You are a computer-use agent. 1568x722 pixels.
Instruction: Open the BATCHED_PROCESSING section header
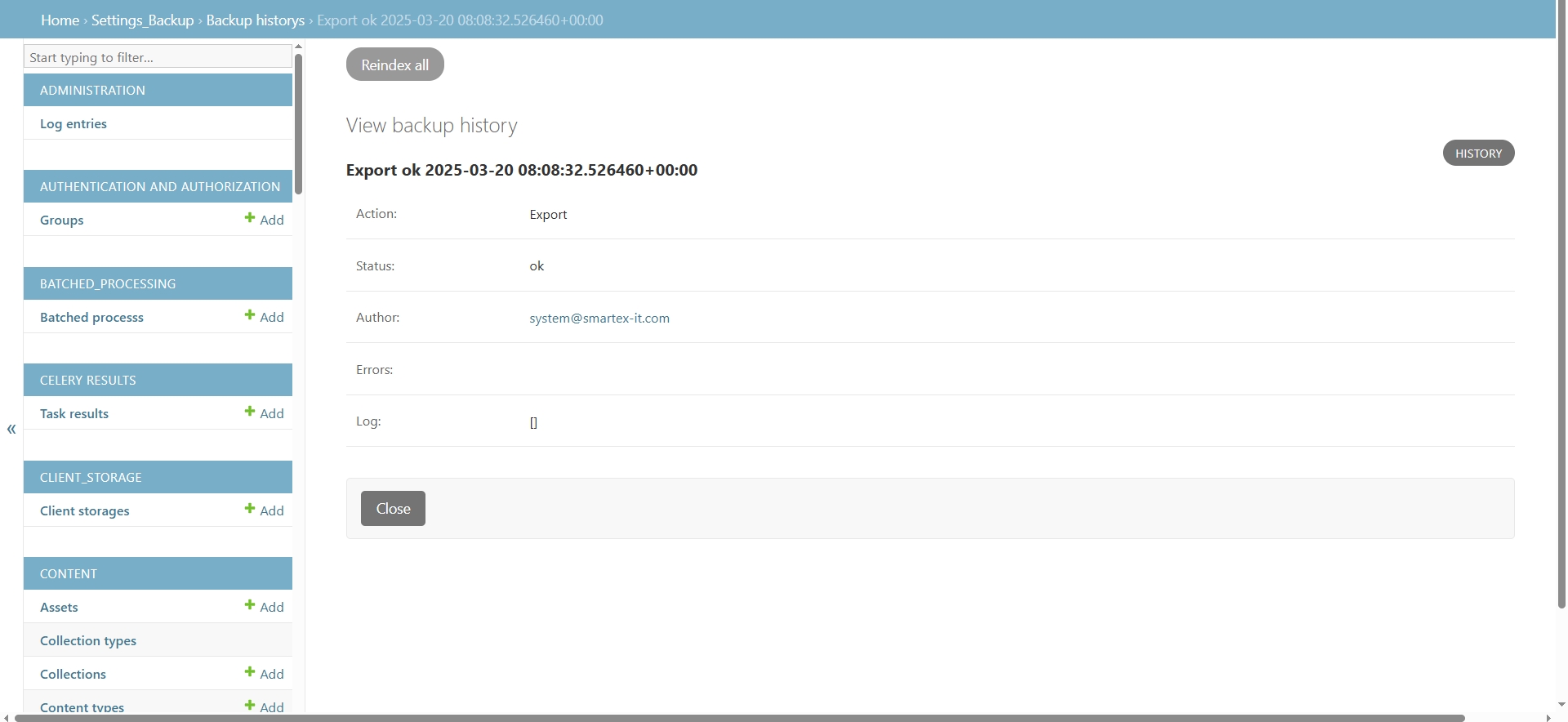point(158,283)
